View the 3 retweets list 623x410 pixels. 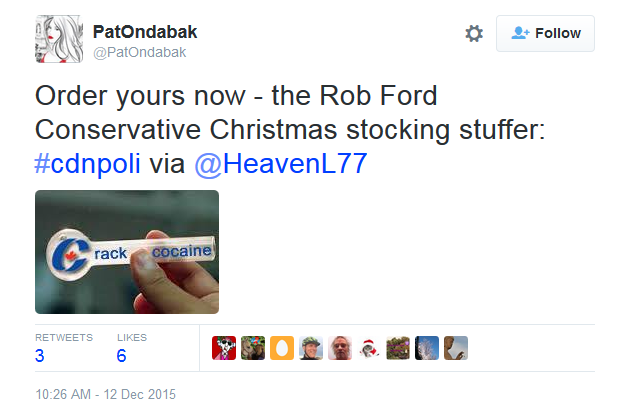39,355
